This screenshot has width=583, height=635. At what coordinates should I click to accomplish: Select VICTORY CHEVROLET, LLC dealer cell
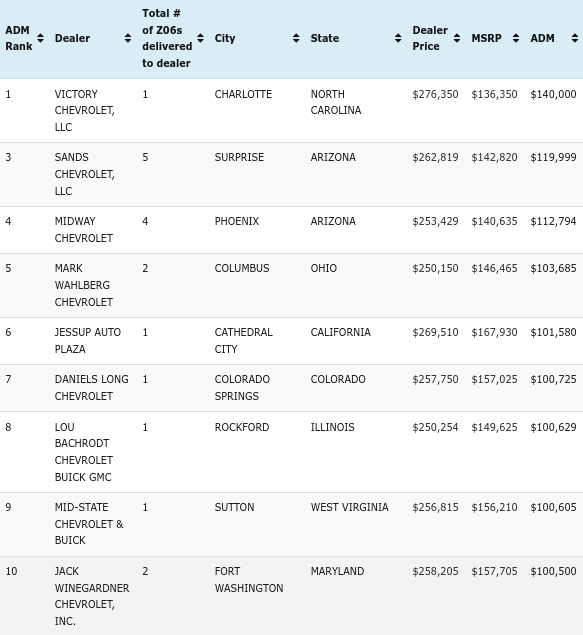coord(85,111)
